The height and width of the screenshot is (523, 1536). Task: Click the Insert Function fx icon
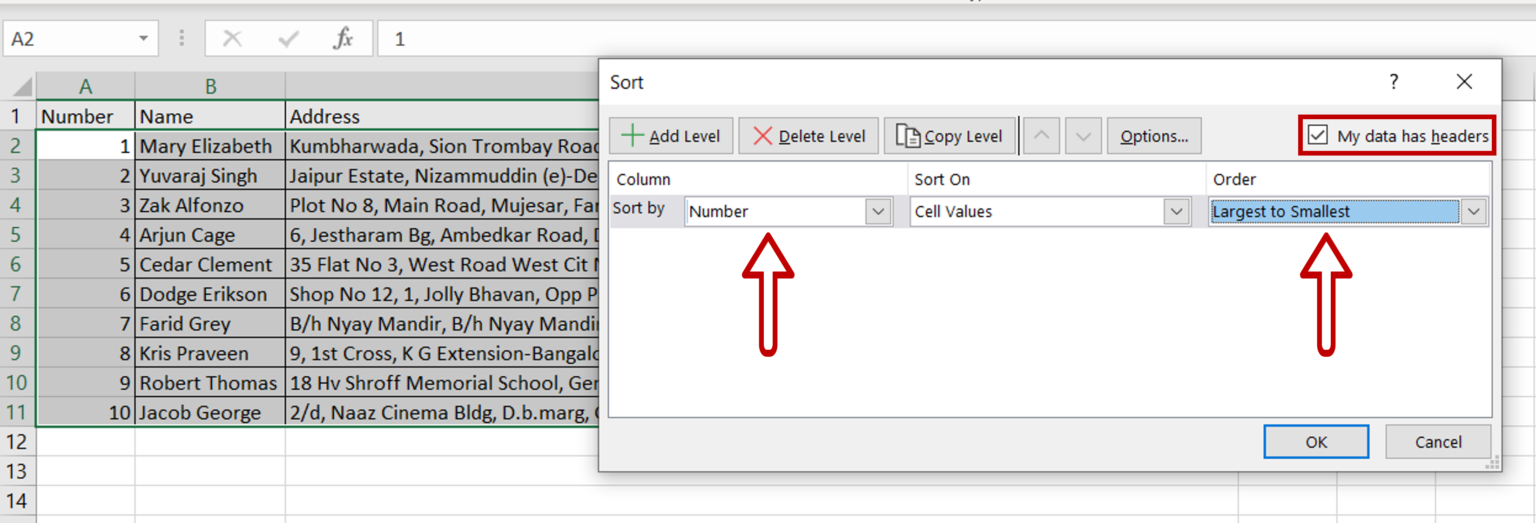tap(343, 39)
